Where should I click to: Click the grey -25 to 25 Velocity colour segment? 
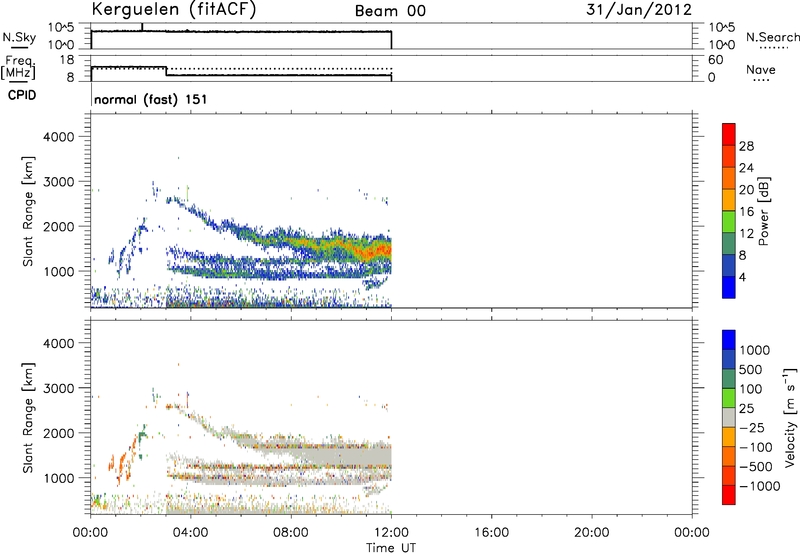[x=729, y=417]
